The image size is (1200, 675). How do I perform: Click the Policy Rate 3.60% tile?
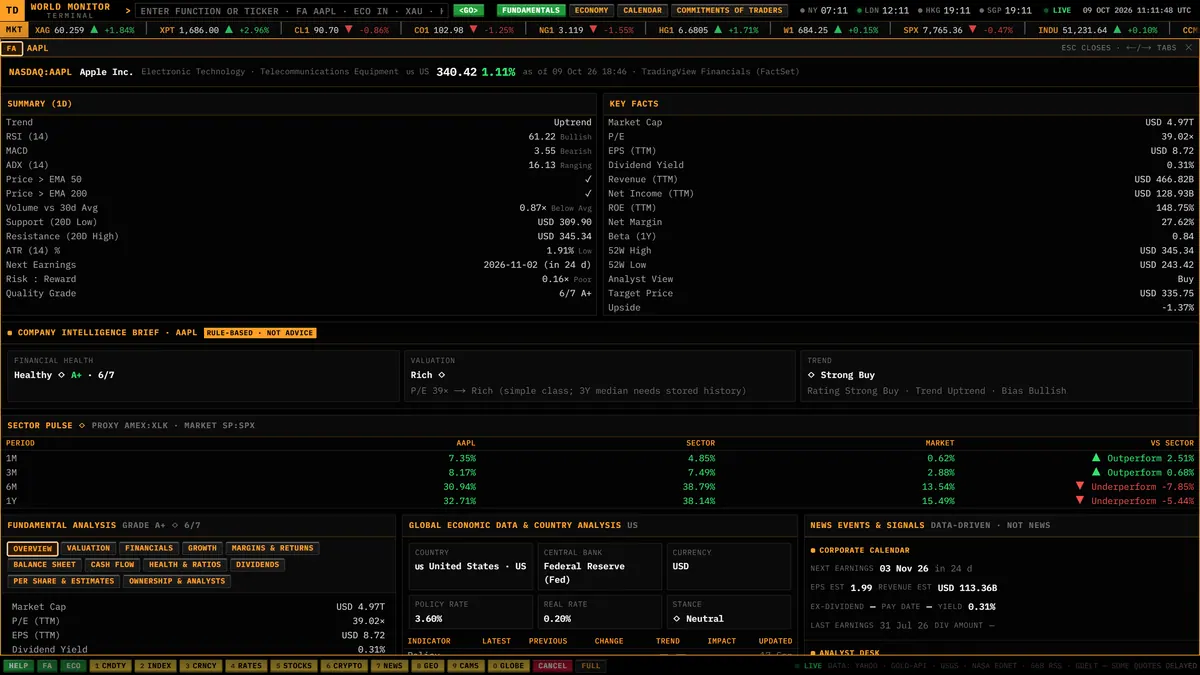(x=470, y=612)
